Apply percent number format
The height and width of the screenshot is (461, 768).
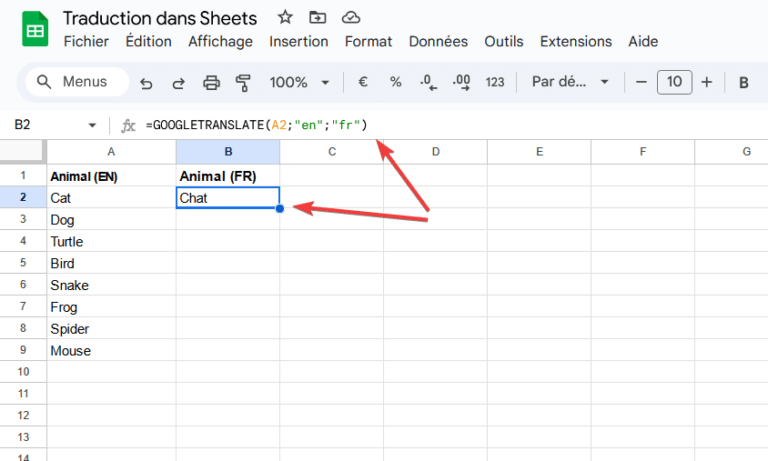[395, 82]
